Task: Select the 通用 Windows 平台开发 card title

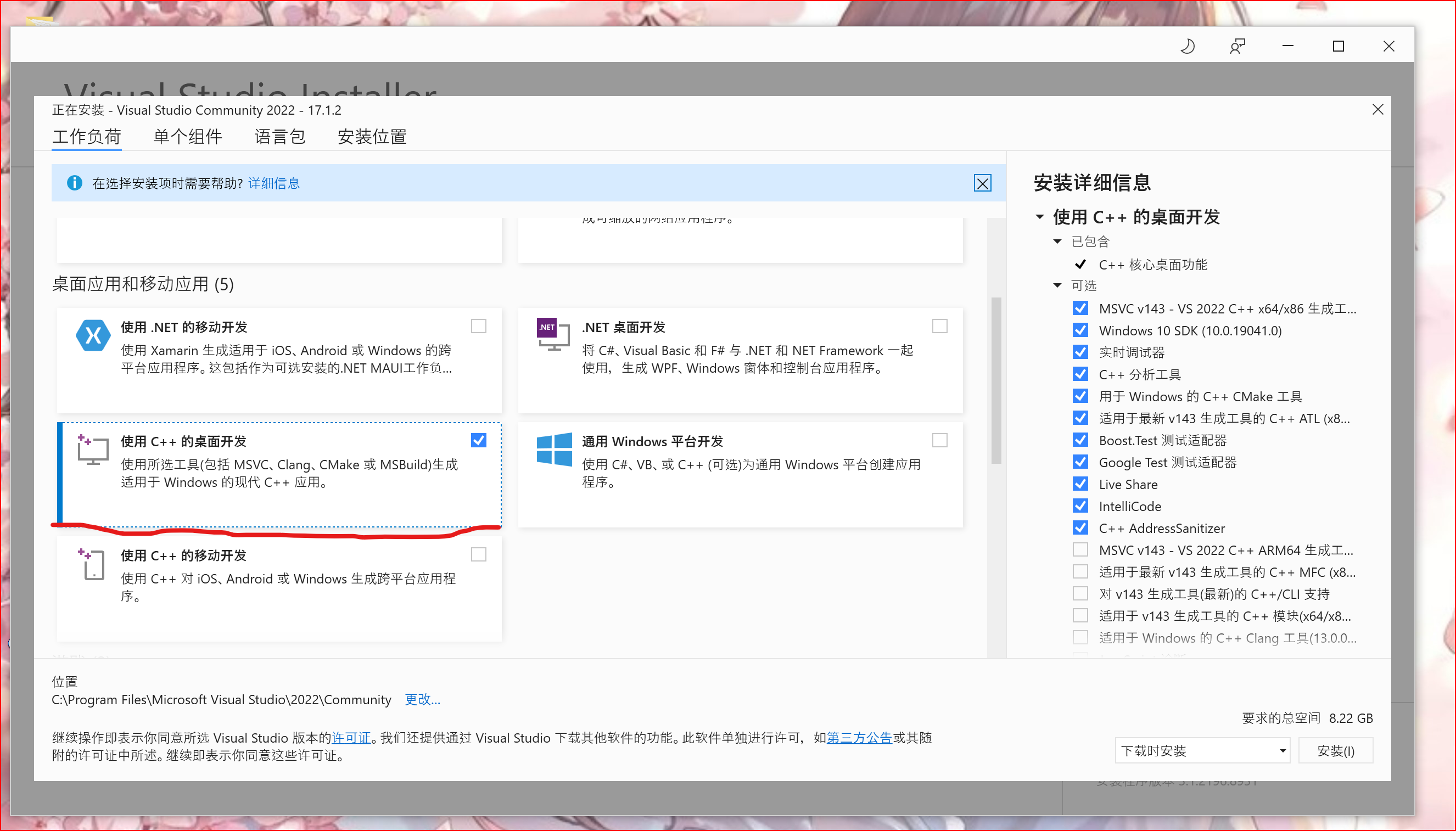Action: point(652,441)
